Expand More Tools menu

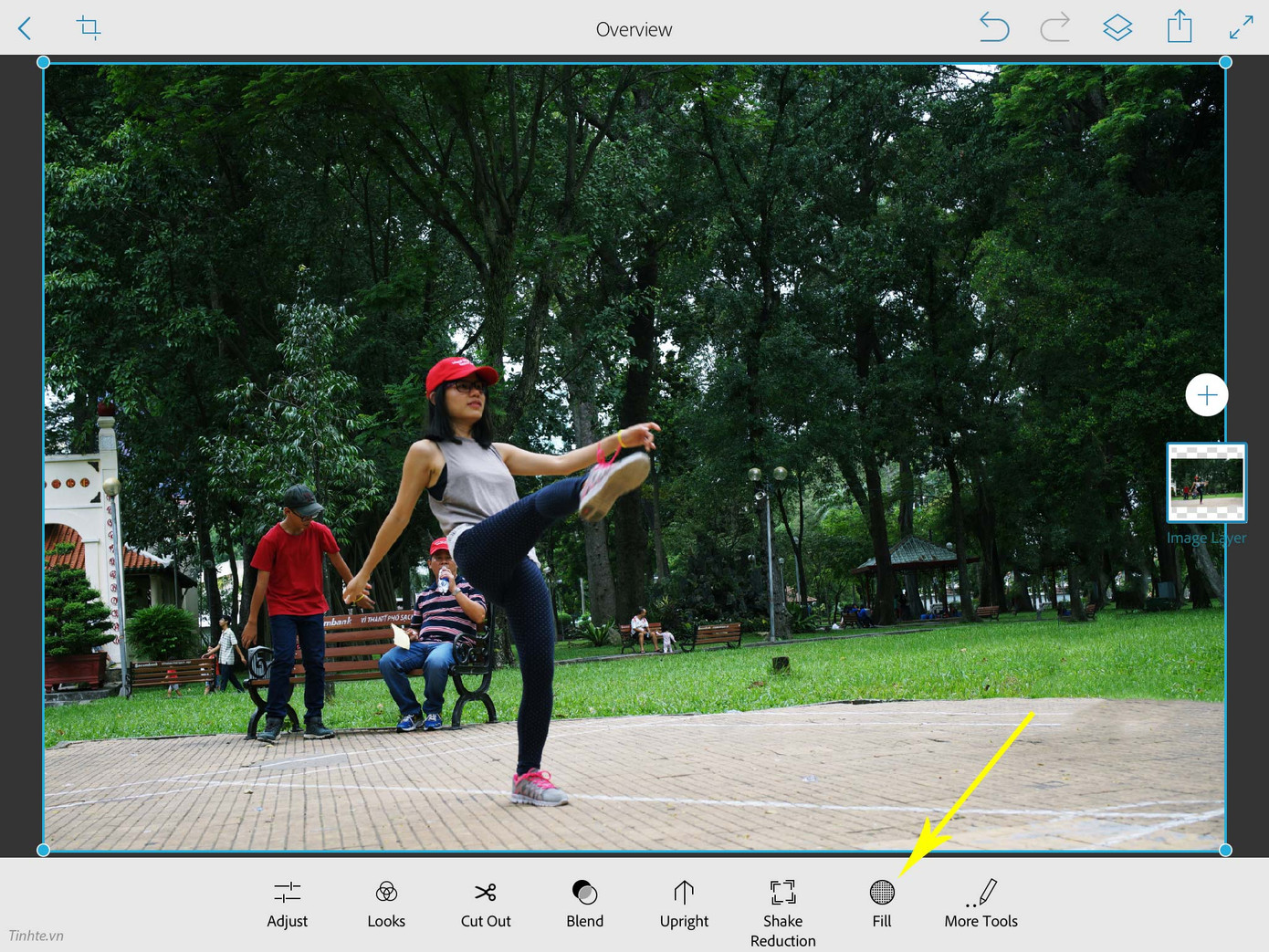981,904
